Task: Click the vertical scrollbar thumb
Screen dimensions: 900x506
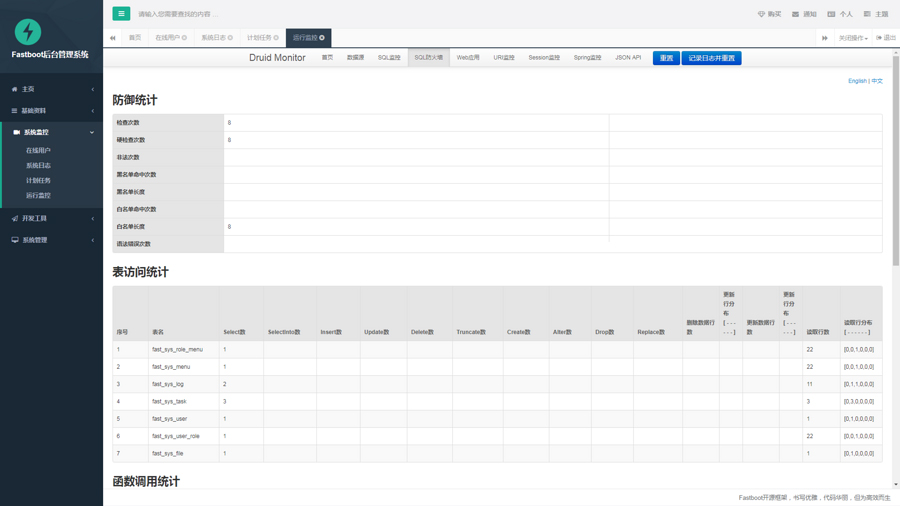Action: point(895,161)
